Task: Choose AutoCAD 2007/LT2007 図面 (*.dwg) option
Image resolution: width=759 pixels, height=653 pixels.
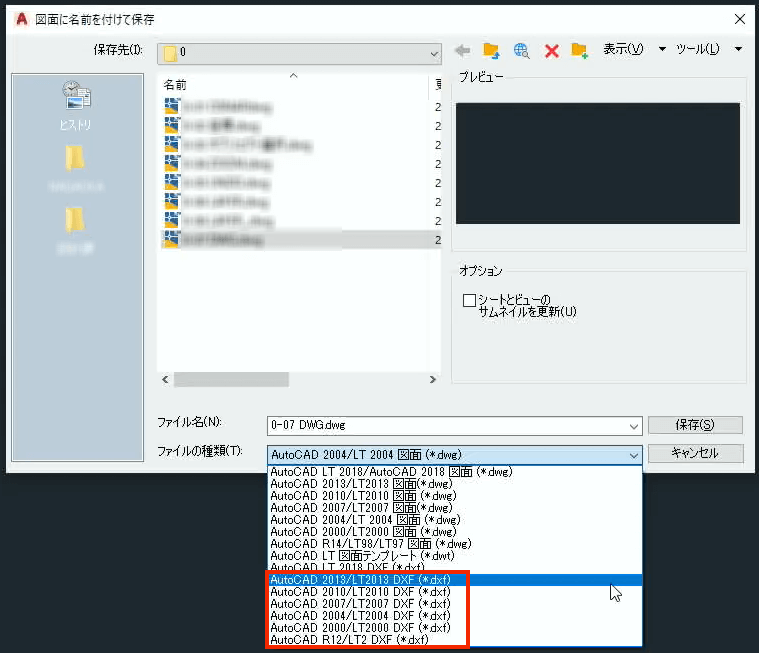Action: point(455,508)
